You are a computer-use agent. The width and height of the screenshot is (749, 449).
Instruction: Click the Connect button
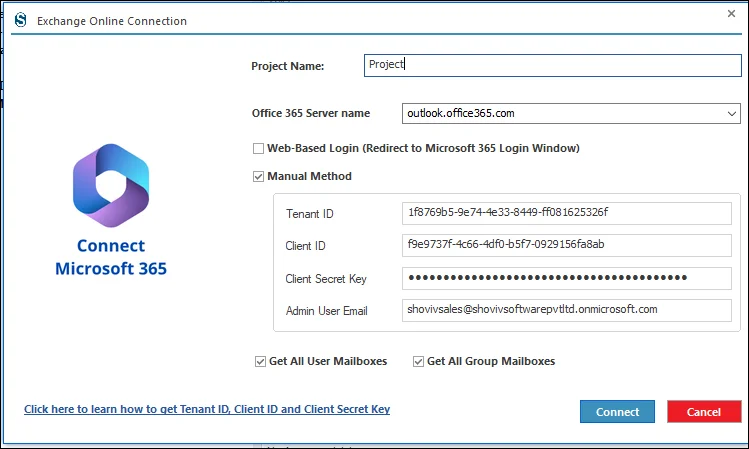coord(617,412)
